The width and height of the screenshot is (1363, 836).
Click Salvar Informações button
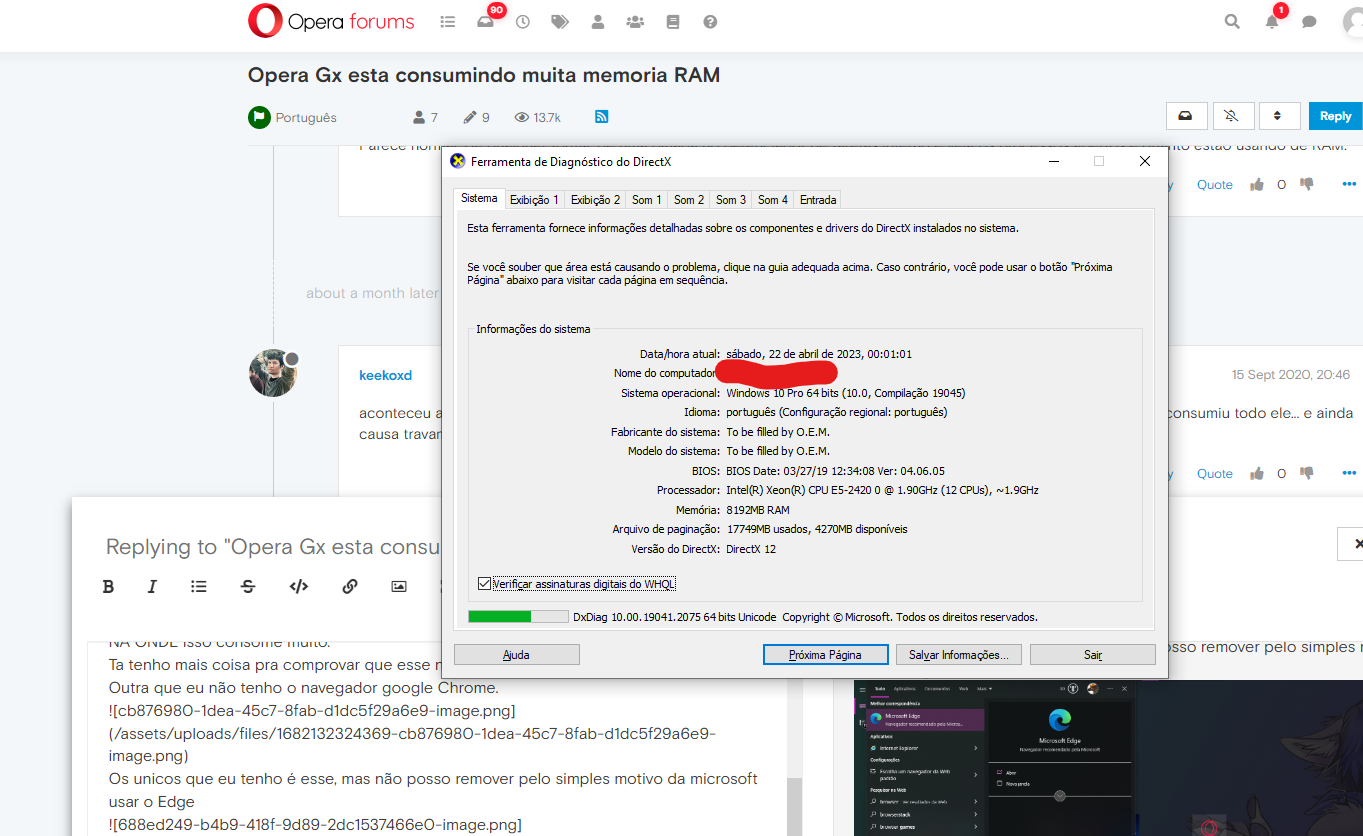click(x=959, y=655)
